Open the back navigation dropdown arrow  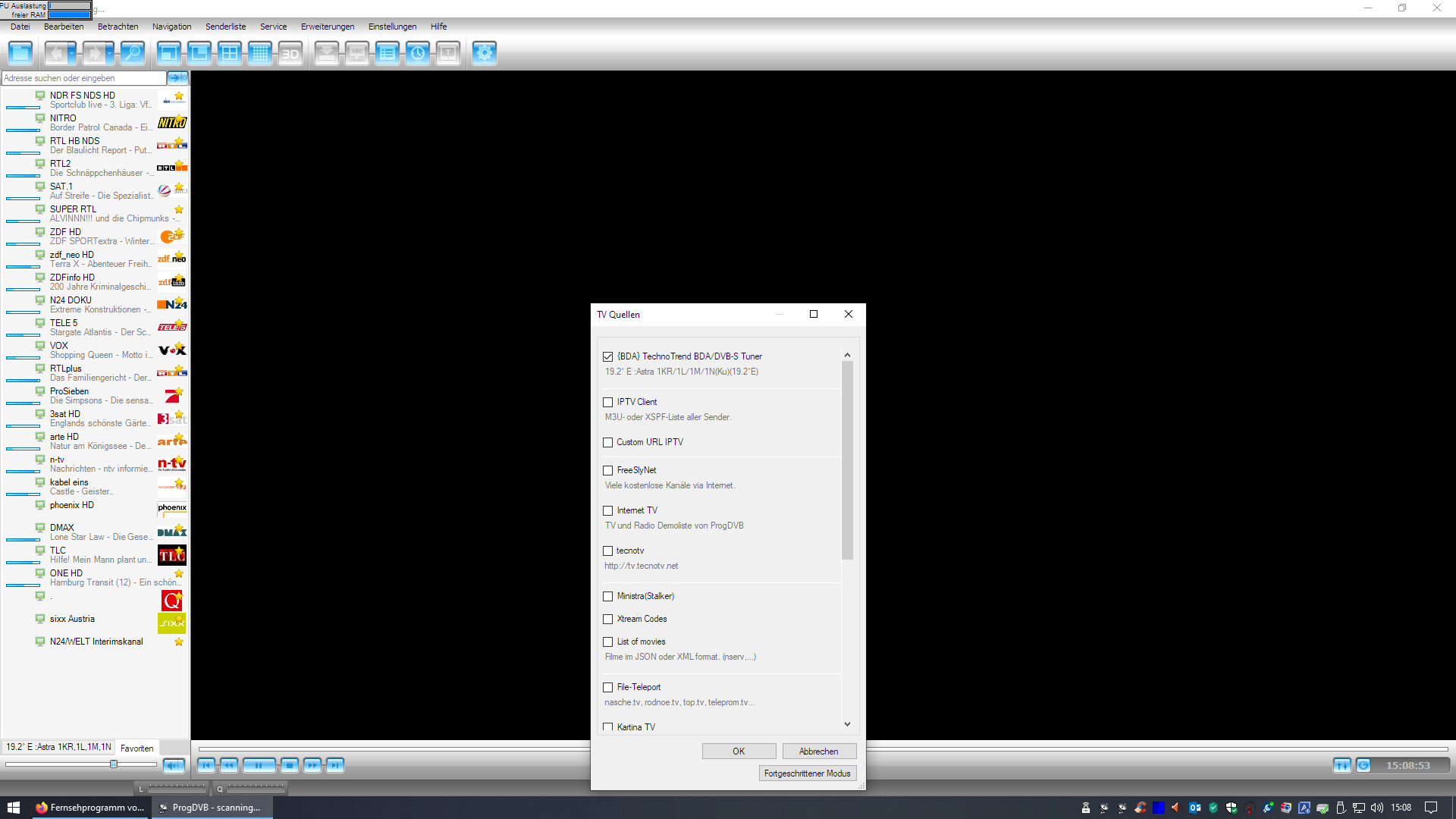[x=72, y=53]
